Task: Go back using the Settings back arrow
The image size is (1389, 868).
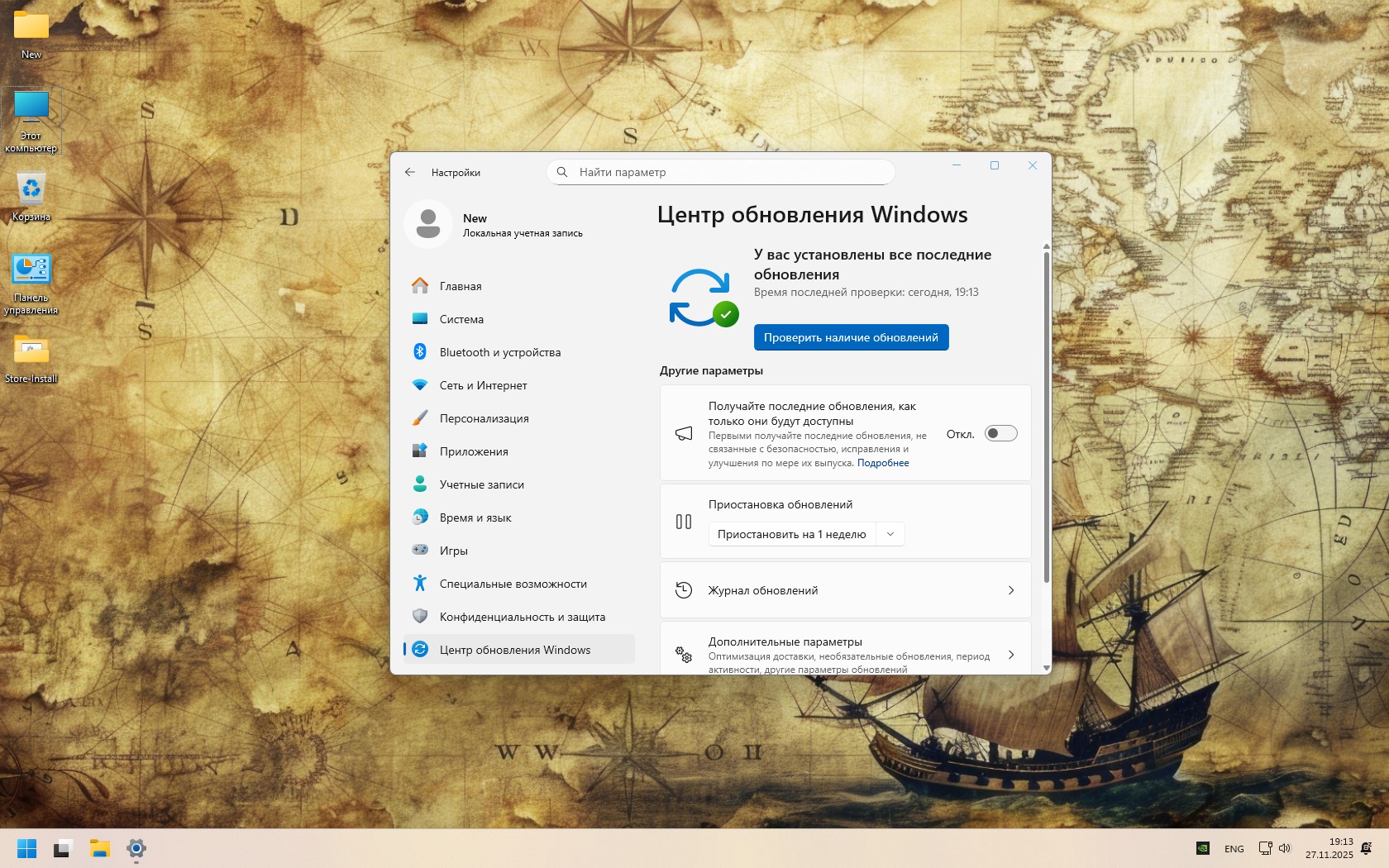Action: (410, 172)
